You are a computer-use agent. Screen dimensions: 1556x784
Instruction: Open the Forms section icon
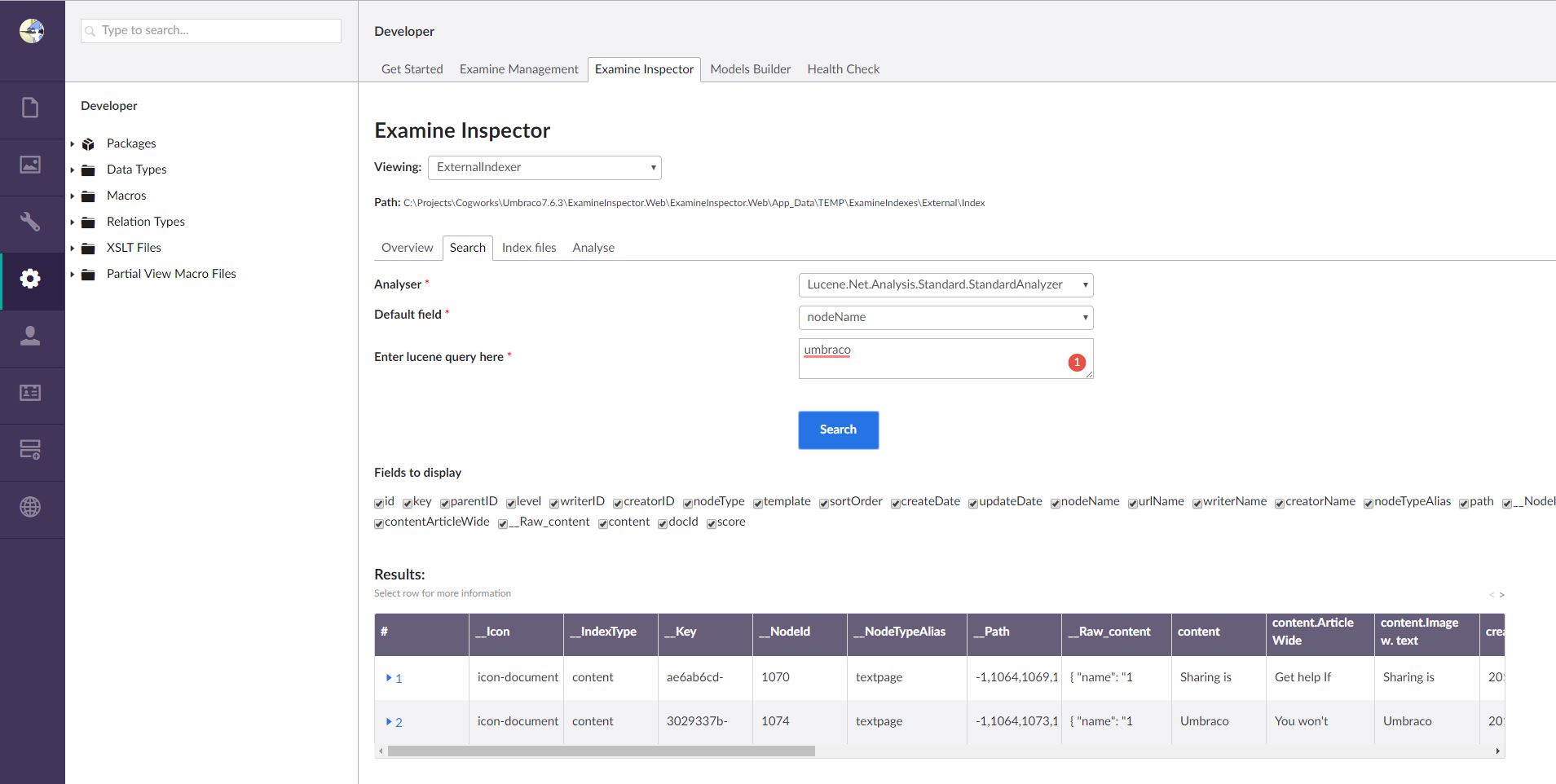pos(30,449)
